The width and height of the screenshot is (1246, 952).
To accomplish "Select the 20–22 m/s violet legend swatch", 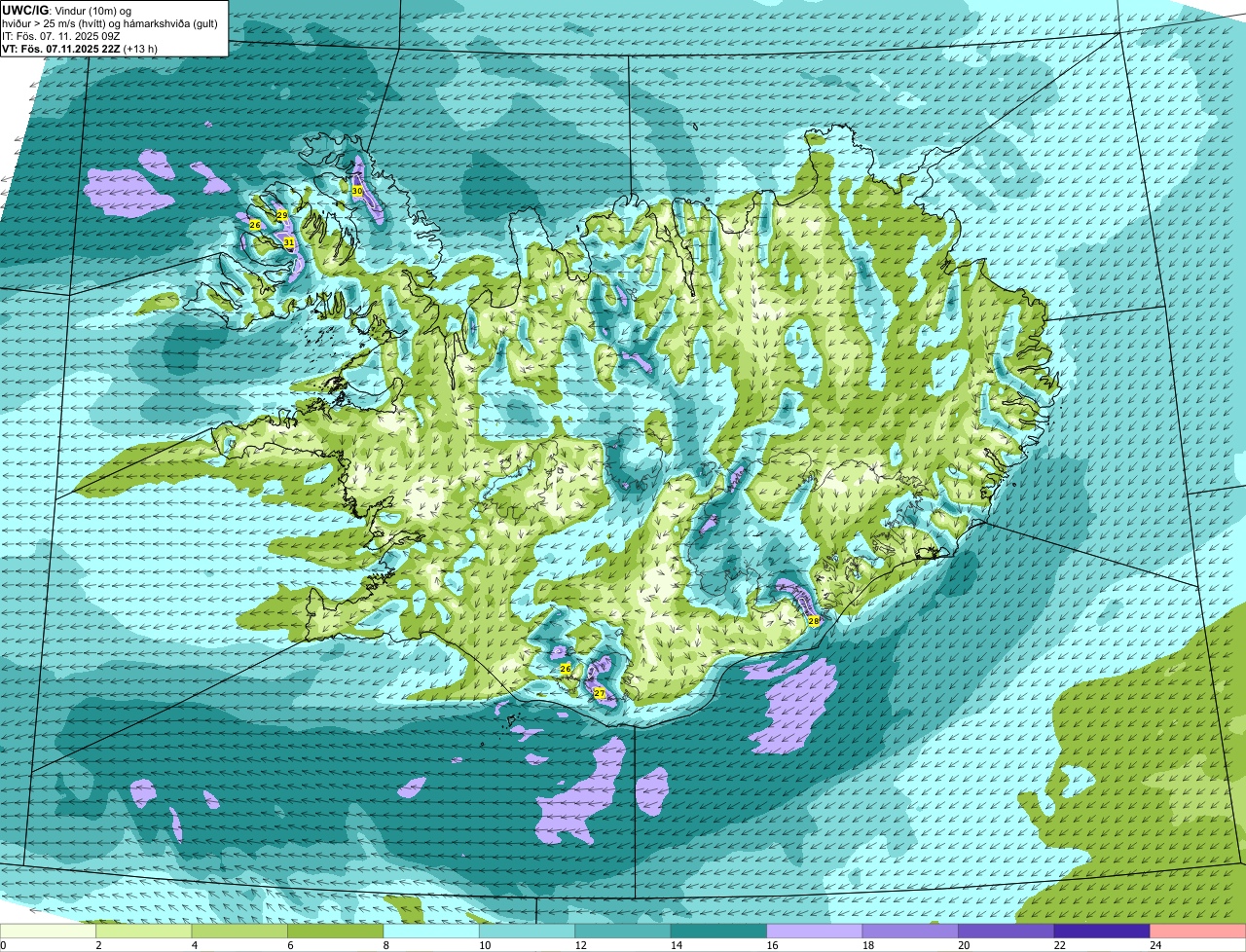I will click(1007, 932).
